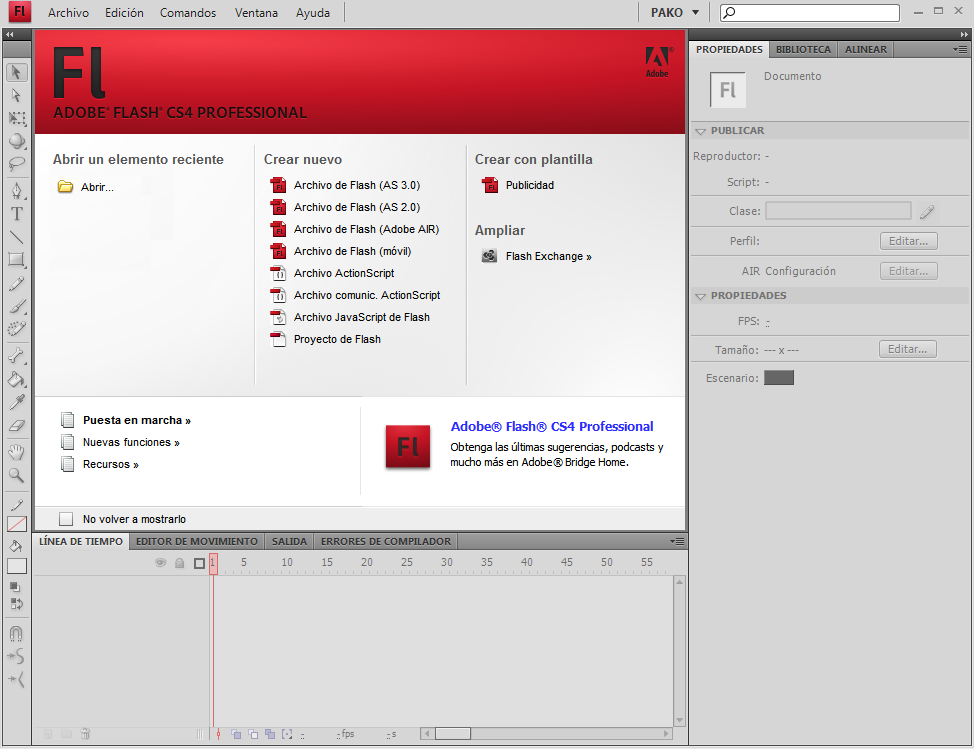The image size is (974, 749).
Task: Select the Selection arrow tool
Action: pyautogui.click(x=17, y=72)
